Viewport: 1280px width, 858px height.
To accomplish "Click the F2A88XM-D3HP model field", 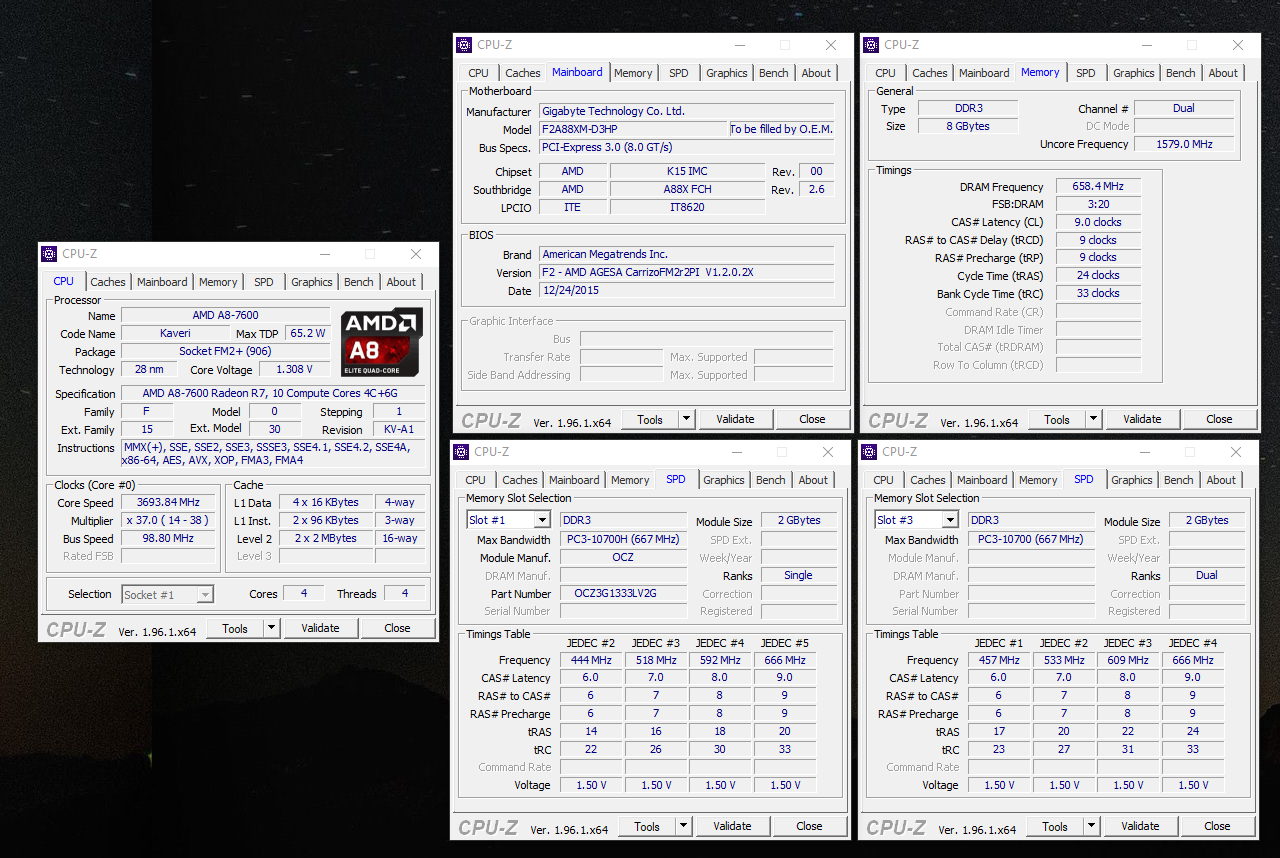I will point(632,129).
